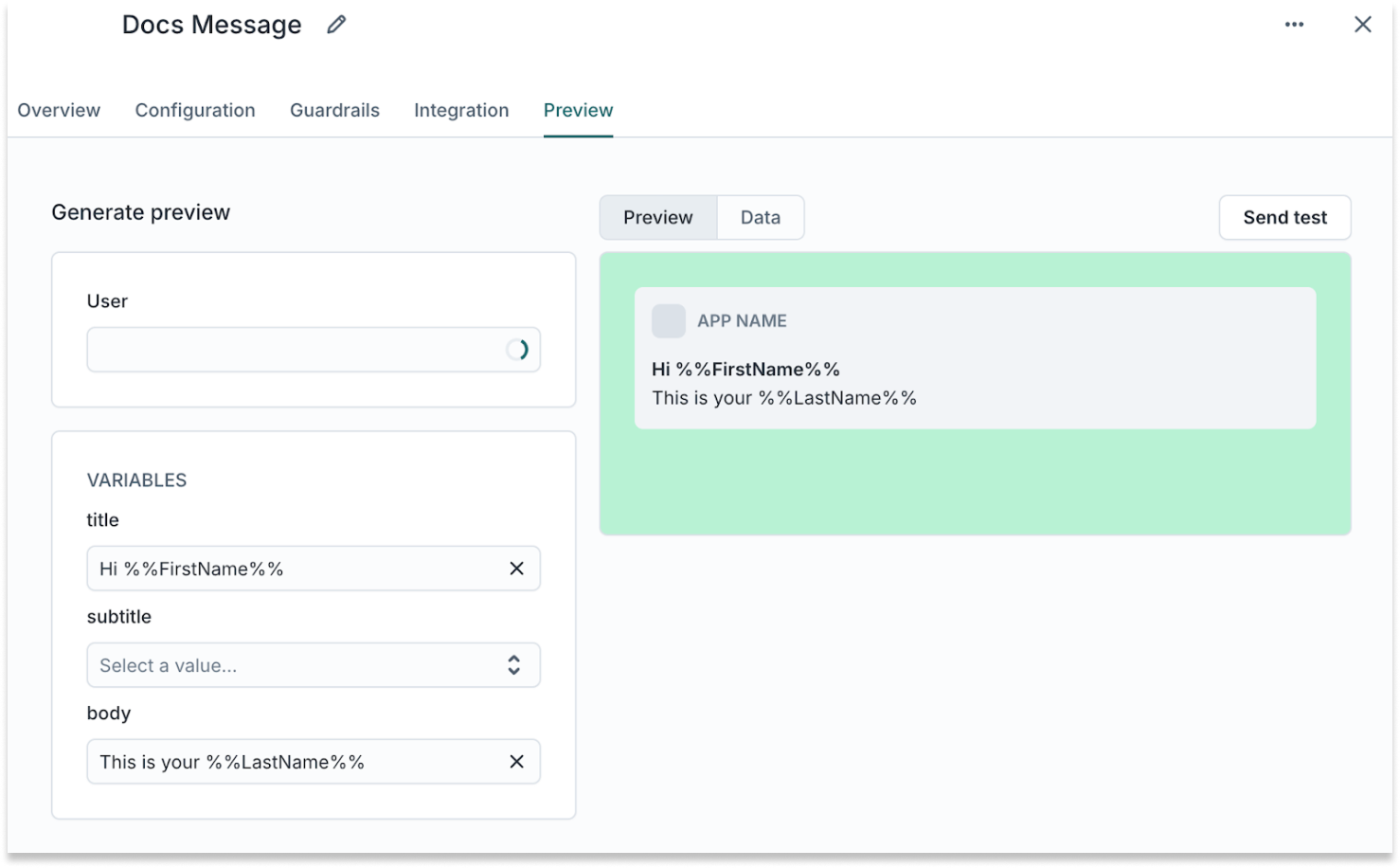Rename message using the pencil edit icon

point(335,25)
